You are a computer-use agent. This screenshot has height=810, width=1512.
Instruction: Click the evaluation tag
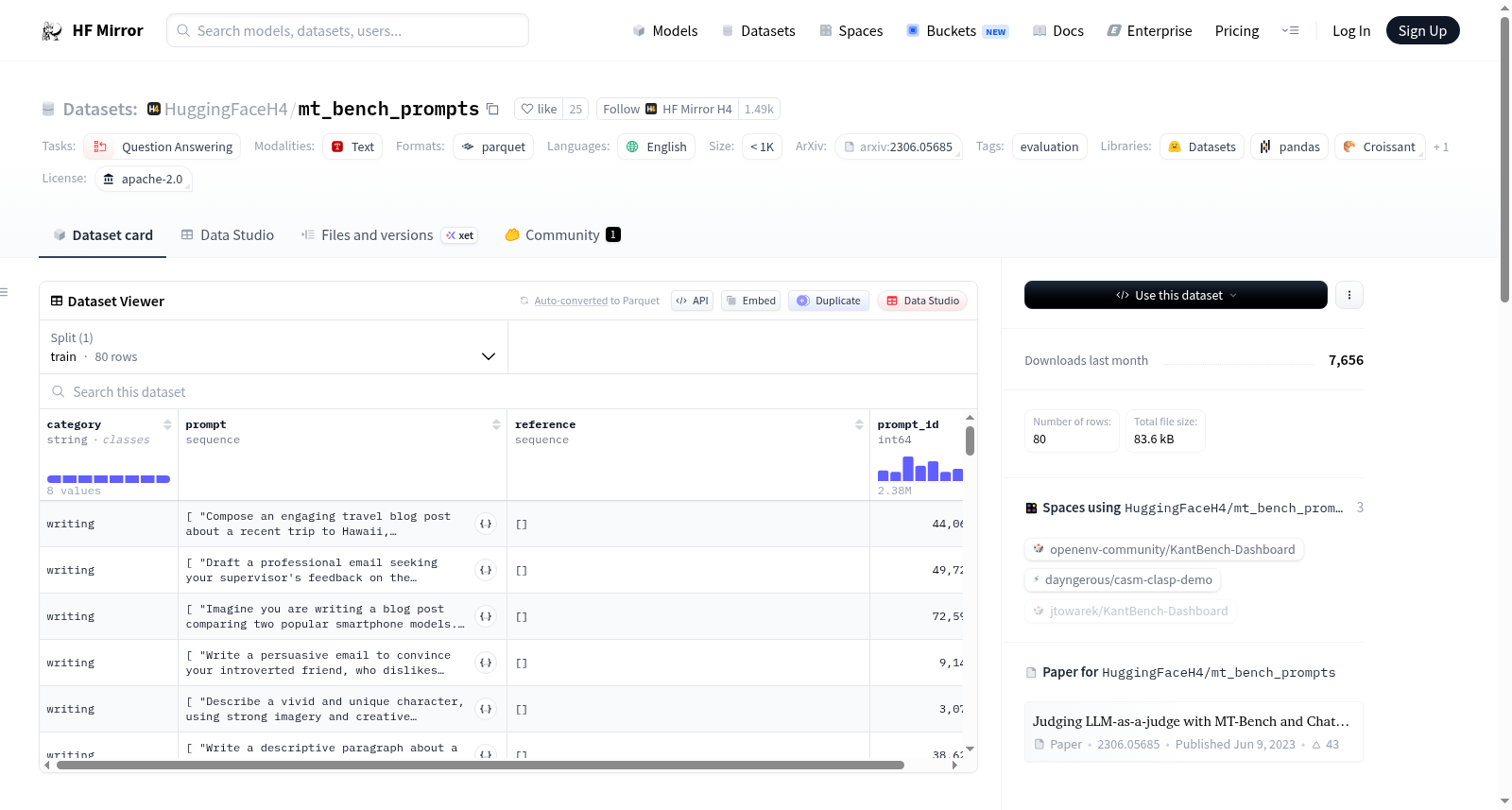click(x=1049, y=146)
